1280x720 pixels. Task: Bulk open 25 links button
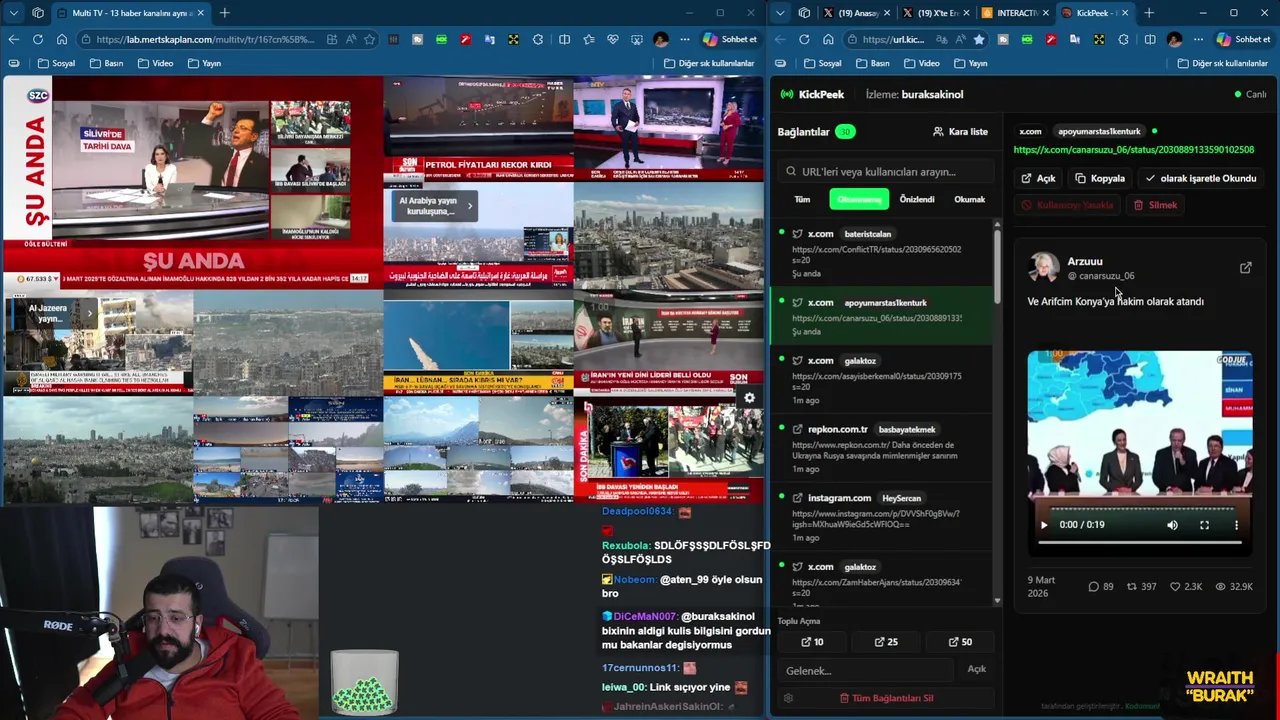(886, 642)
